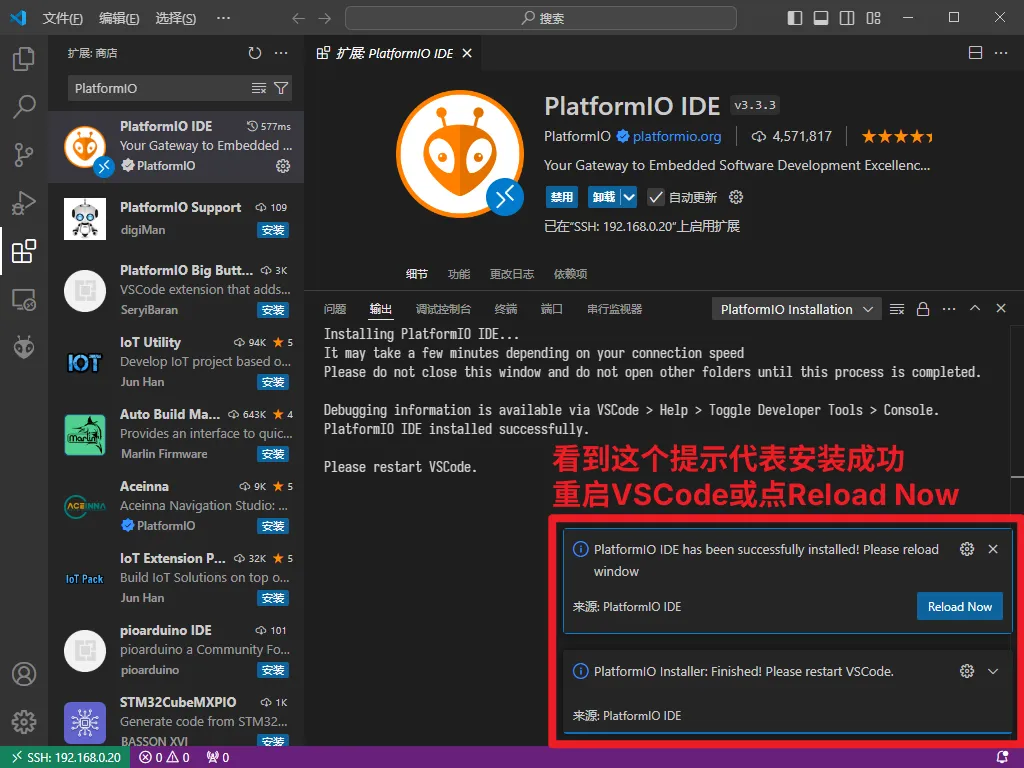Toggle the primary side bar
The image size is (1024, 768).
[x=795, y=18]
